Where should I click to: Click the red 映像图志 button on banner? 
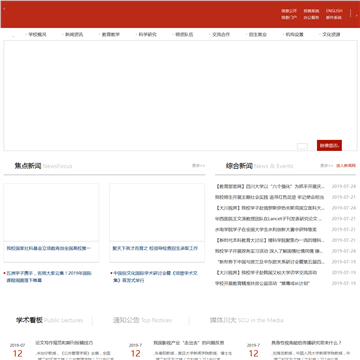coord(329,145)
